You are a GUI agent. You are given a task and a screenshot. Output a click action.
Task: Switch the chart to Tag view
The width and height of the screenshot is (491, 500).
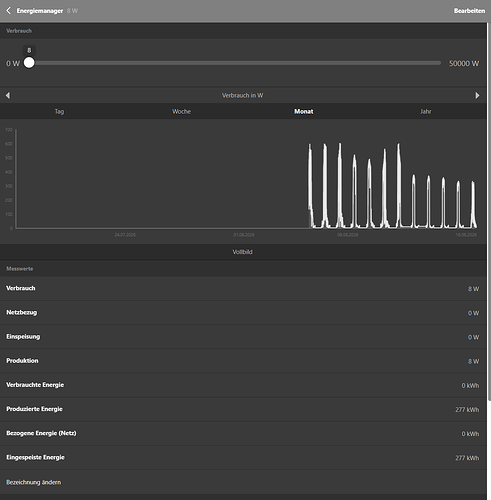pos(59,111)
